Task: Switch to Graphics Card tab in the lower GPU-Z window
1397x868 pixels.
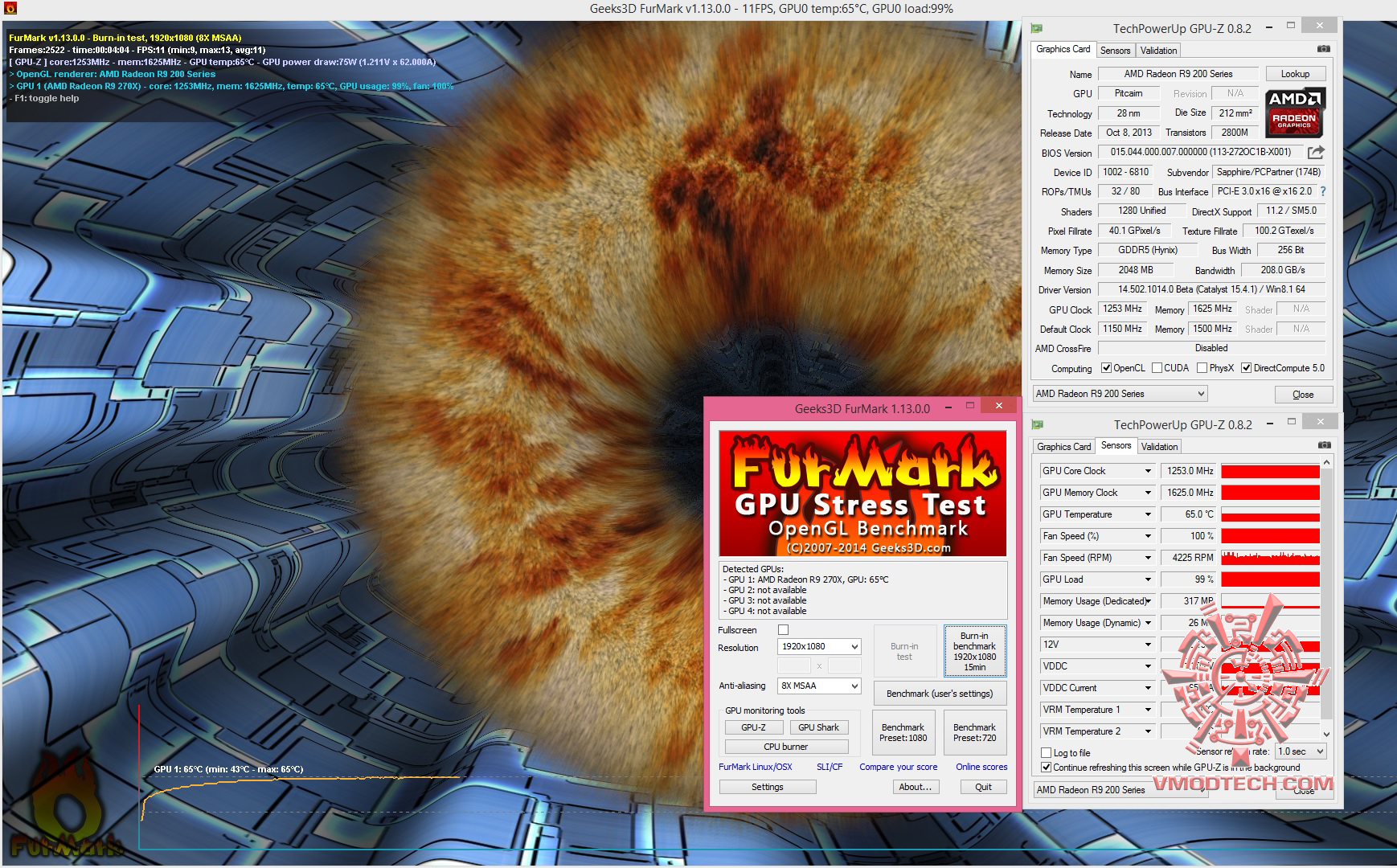Action: (x=1064, y=447)
